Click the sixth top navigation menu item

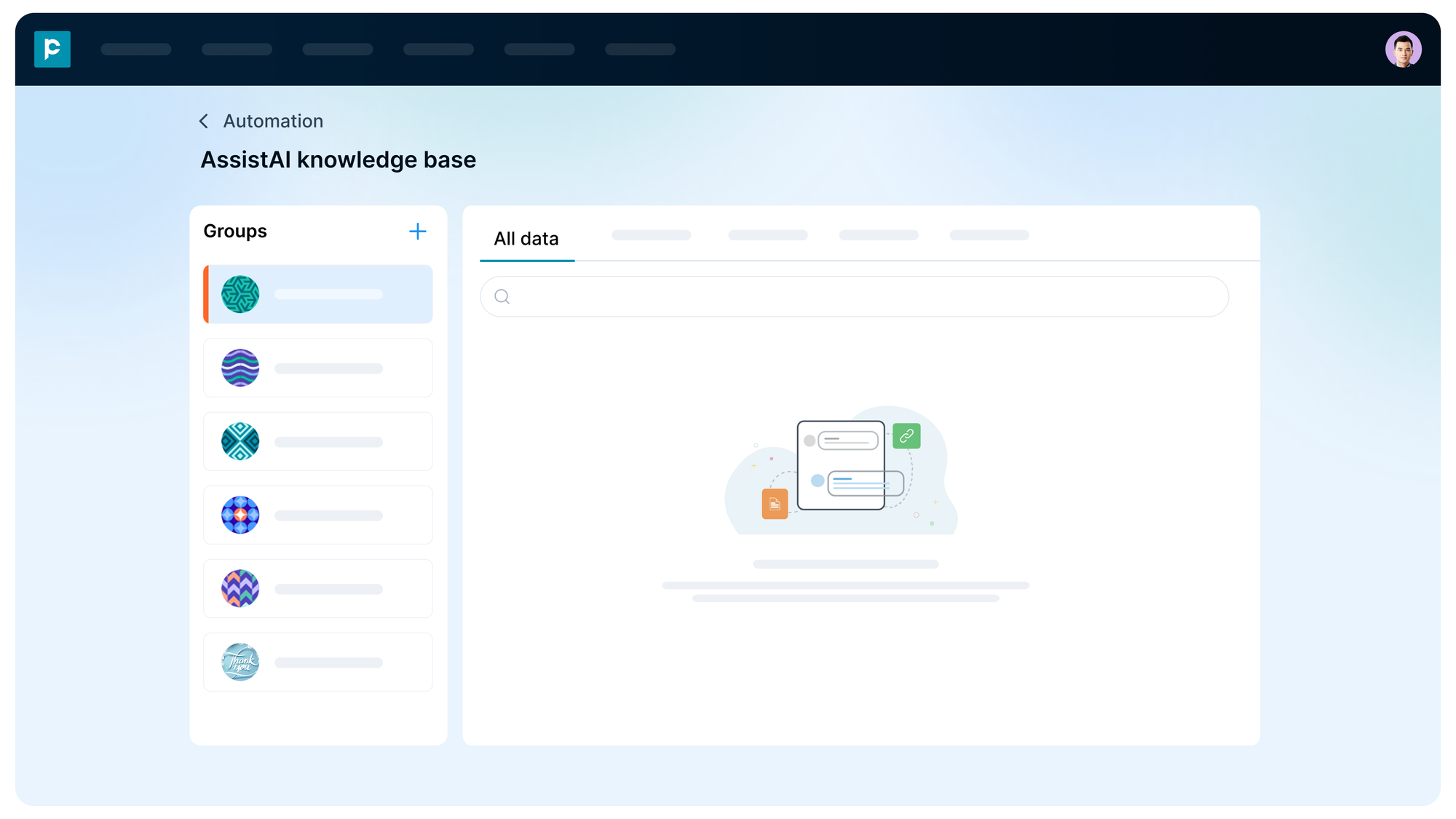click(x=640, y=50)
